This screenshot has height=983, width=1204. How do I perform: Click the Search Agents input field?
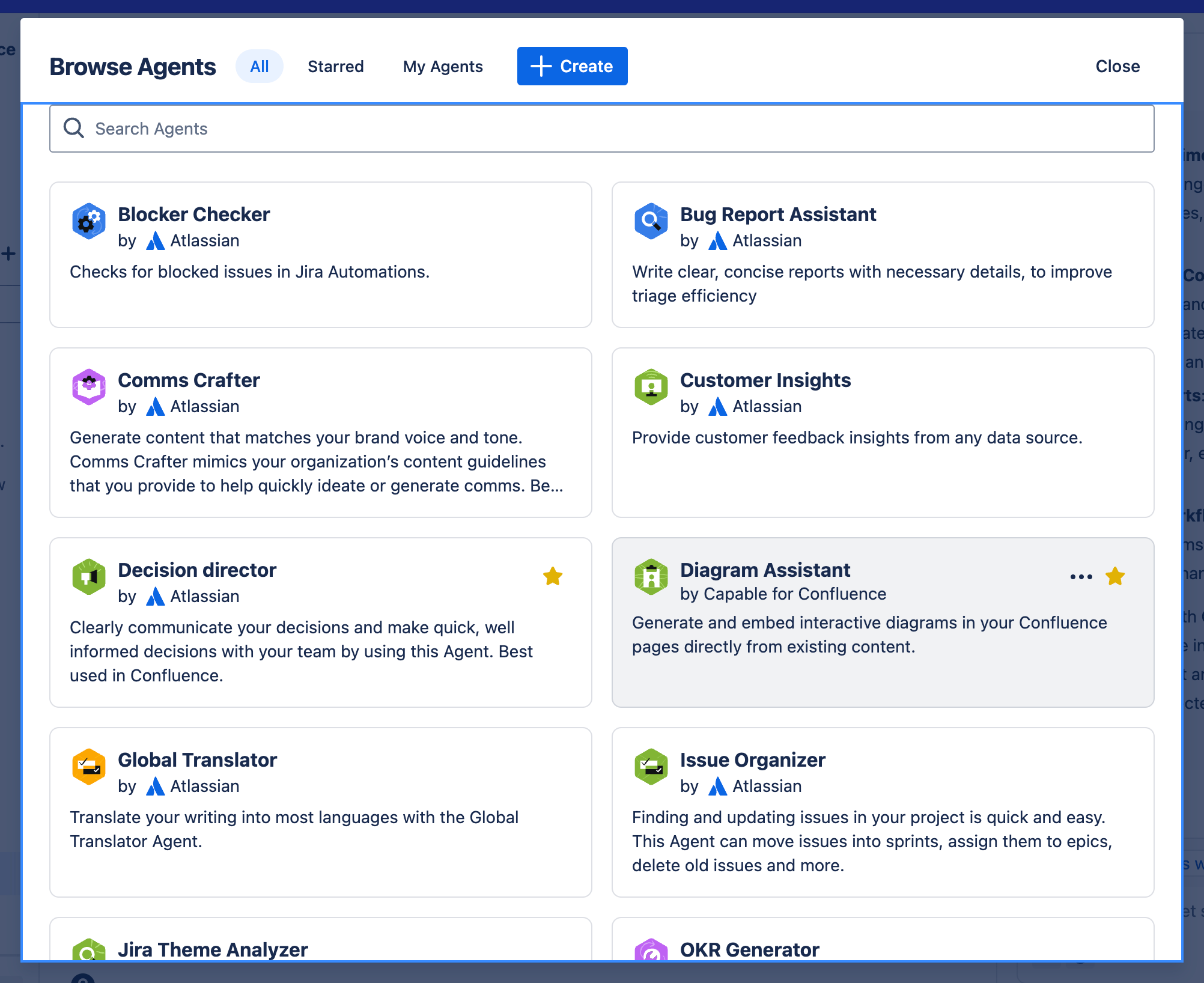pos(601,129)
